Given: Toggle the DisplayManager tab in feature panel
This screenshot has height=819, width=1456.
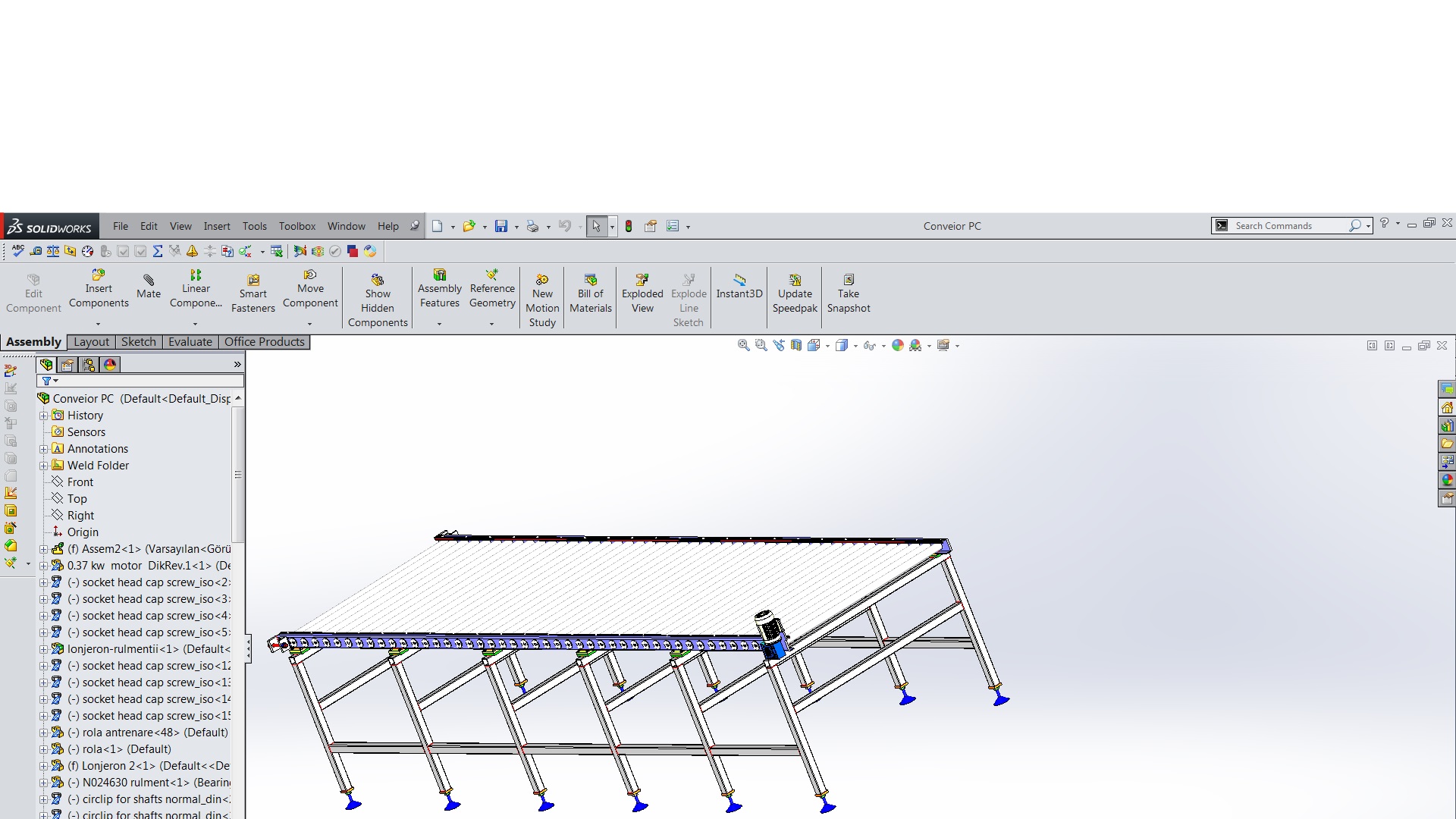Looking at the screenshot, I should pyautogui.click(x=110, y=365).
